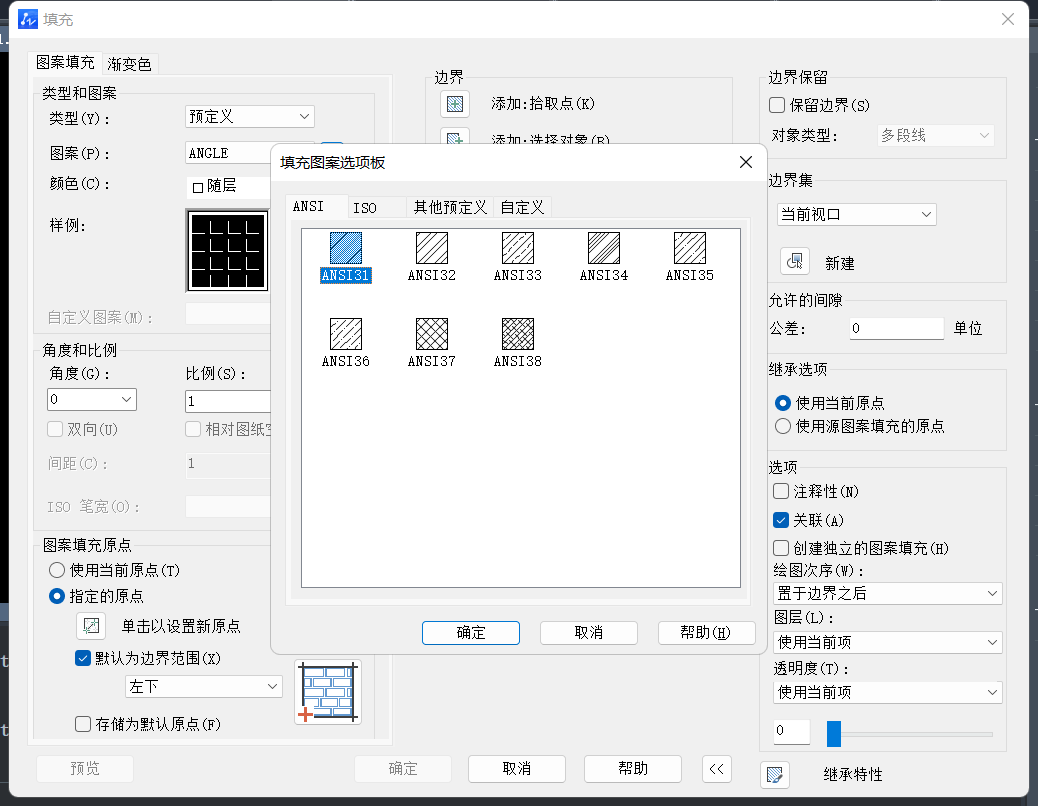
Task: Uncheck the associative option
Action: tap(781, 520)
